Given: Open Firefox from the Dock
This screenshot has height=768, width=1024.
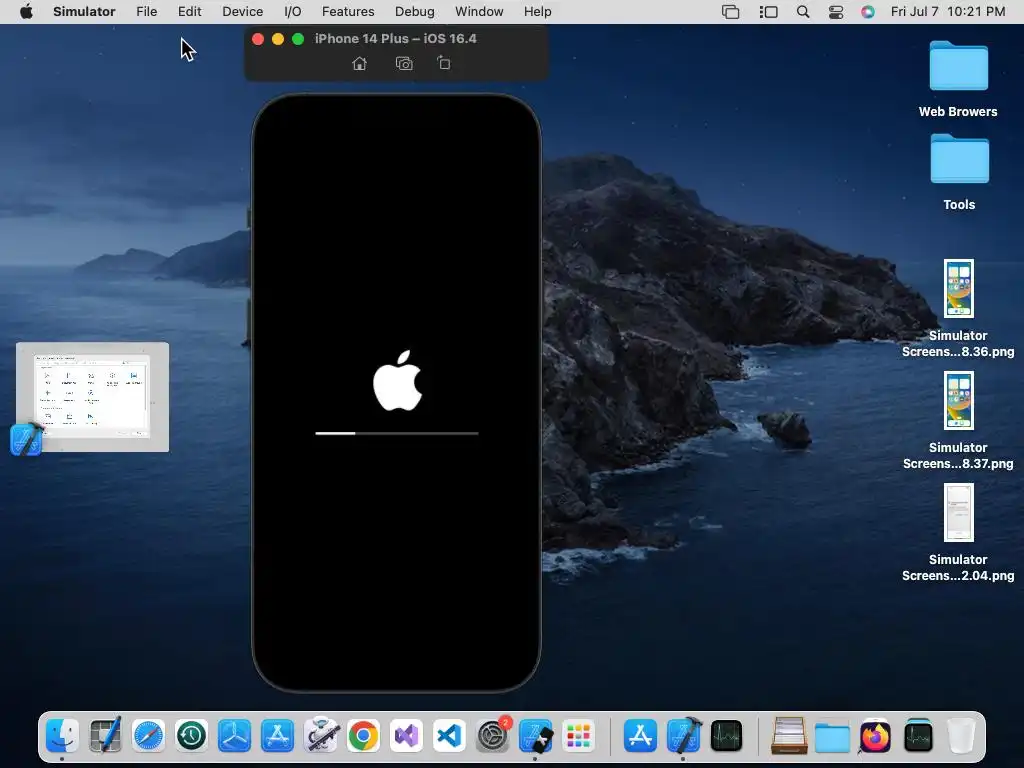Looking at the screenshot, I should click(x=875, y=736).
